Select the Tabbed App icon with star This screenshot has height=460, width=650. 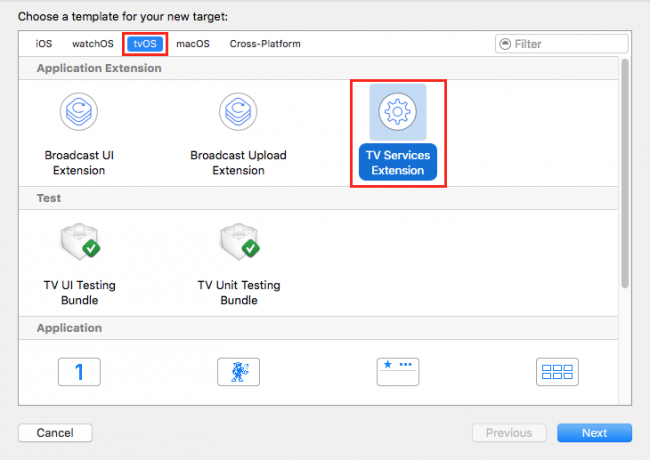[397, 372]
